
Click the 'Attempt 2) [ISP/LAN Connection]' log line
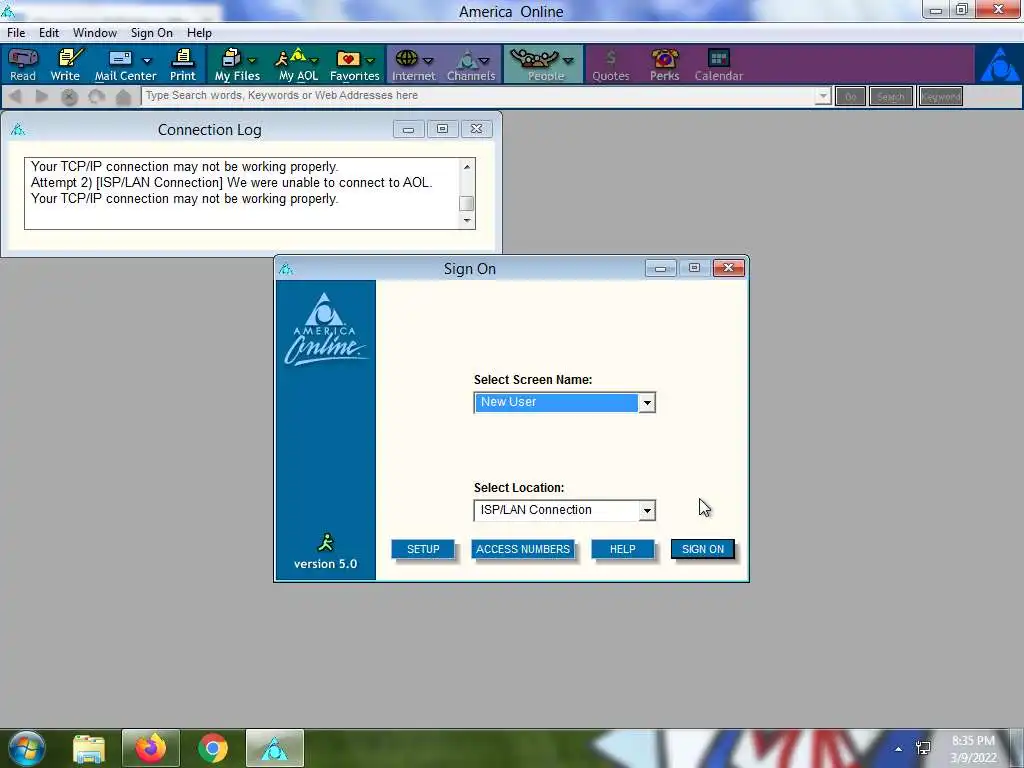tap(231, 183)
